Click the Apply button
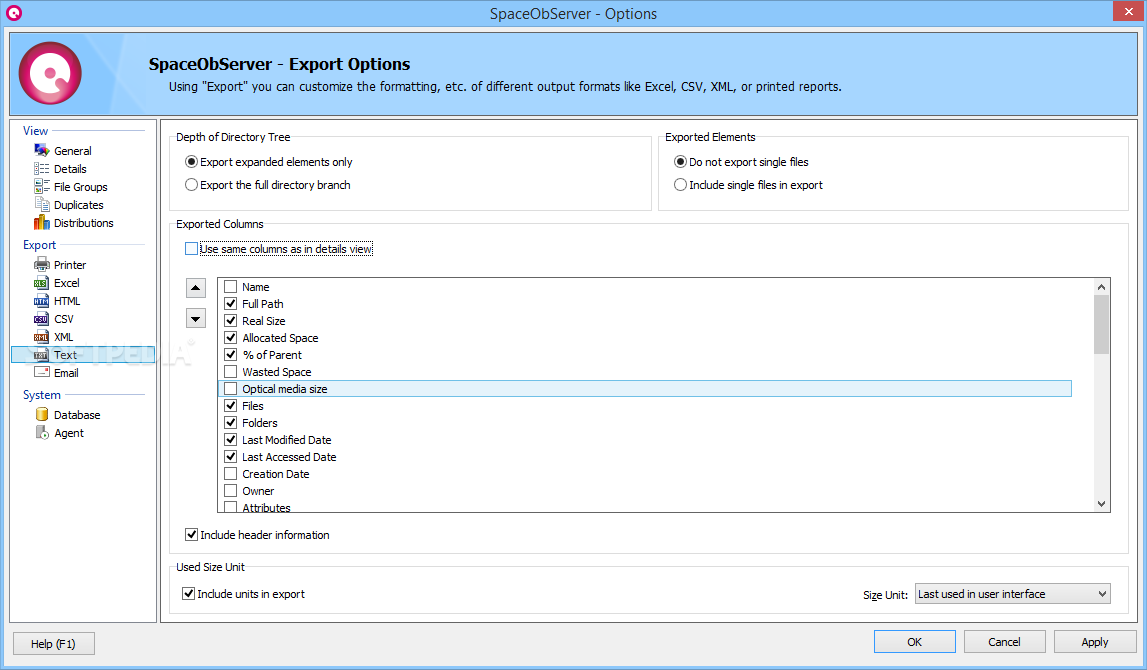 point(1095,641)
